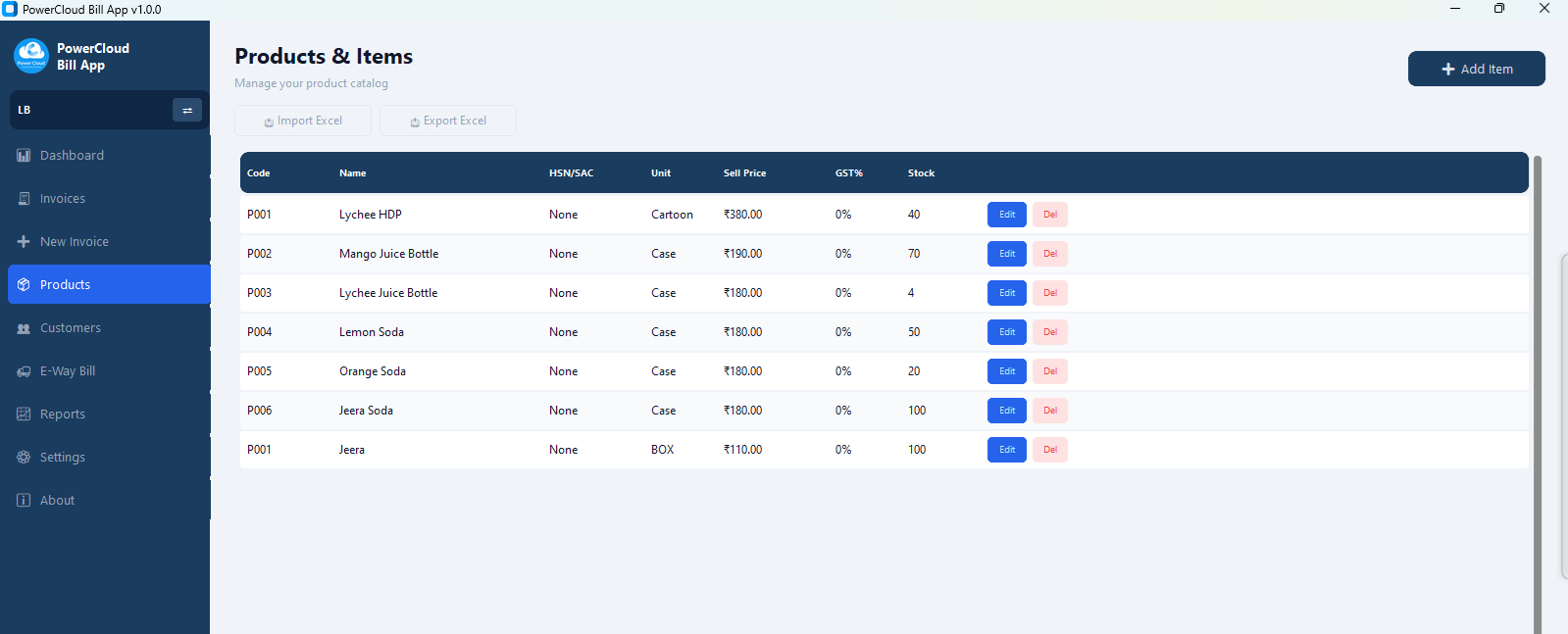The image size is (1568, 634).
Task: Click the Invoices document icon
Action: pos(24,199)
